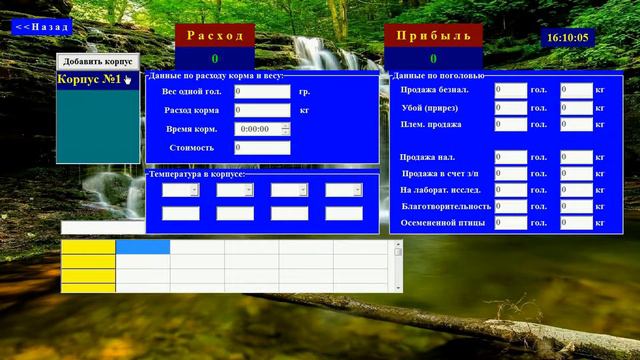Click Продажа нал. кг field

[576, 157]
